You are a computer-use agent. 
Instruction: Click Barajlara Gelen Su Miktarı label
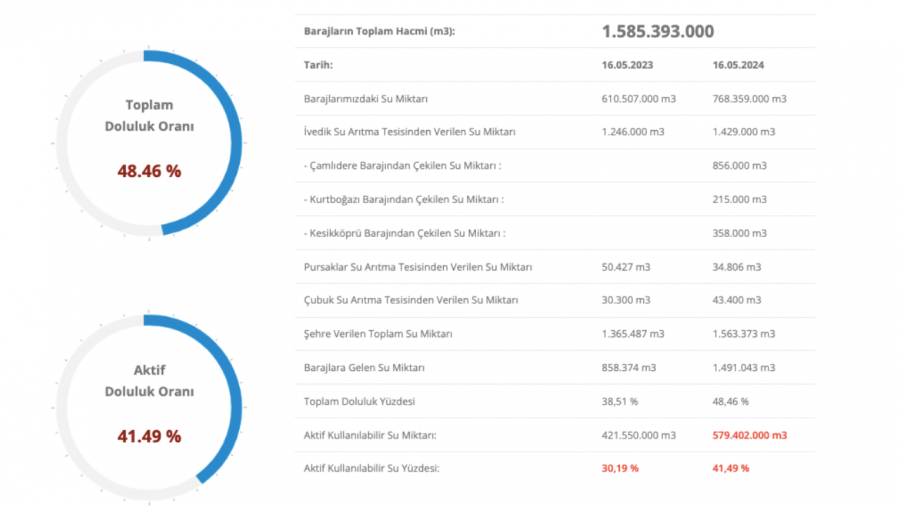tap(364, 368)
